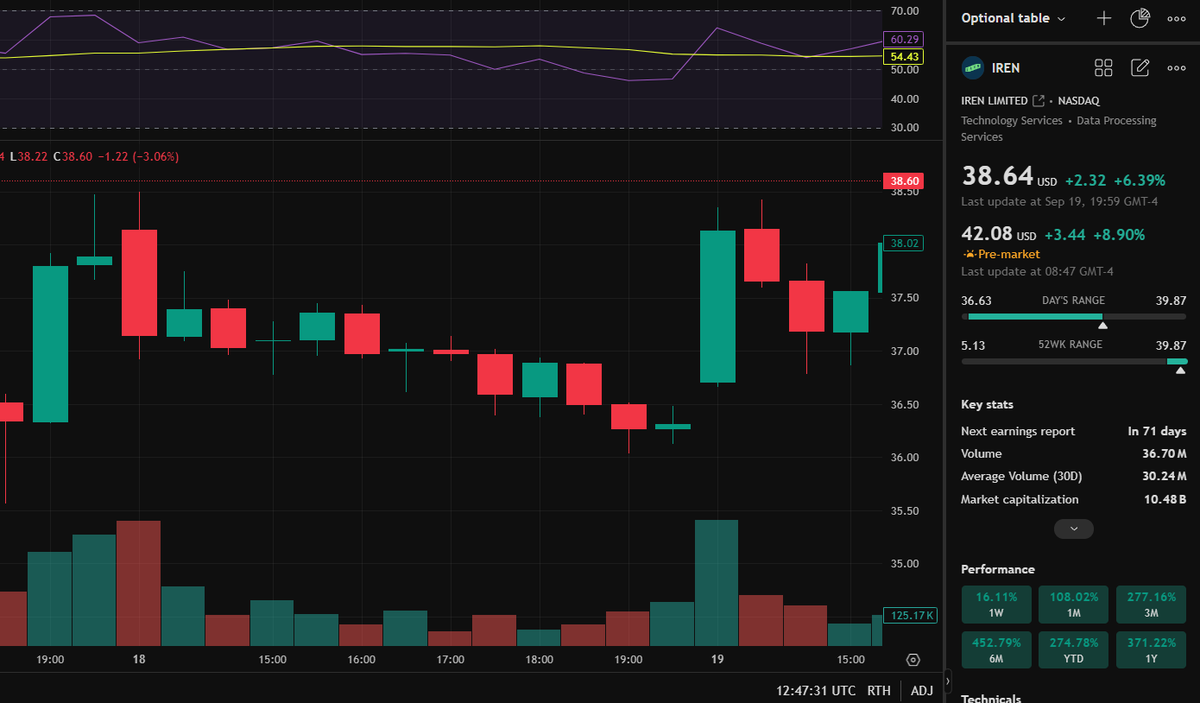Add a symbol with the plus icon
1200x703 pixels.
[1104, 18]
